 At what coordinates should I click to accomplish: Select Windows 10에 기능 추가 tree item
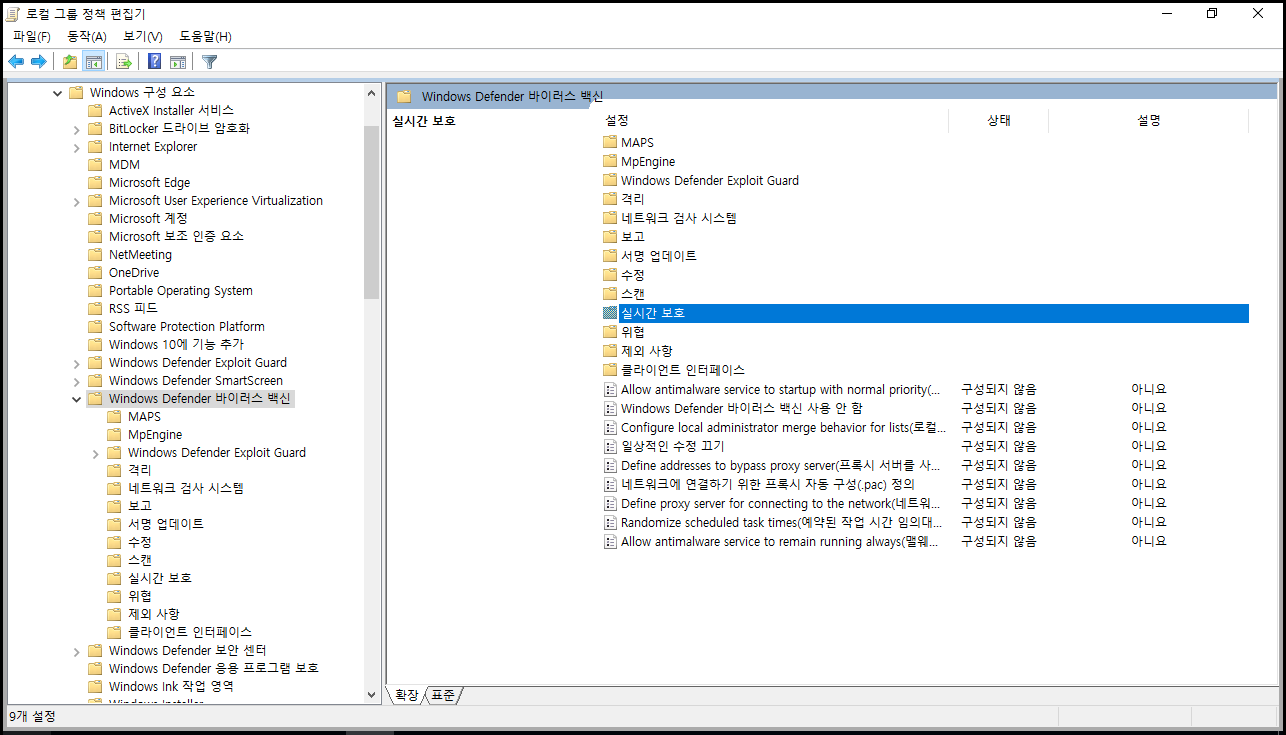(176, 345)
